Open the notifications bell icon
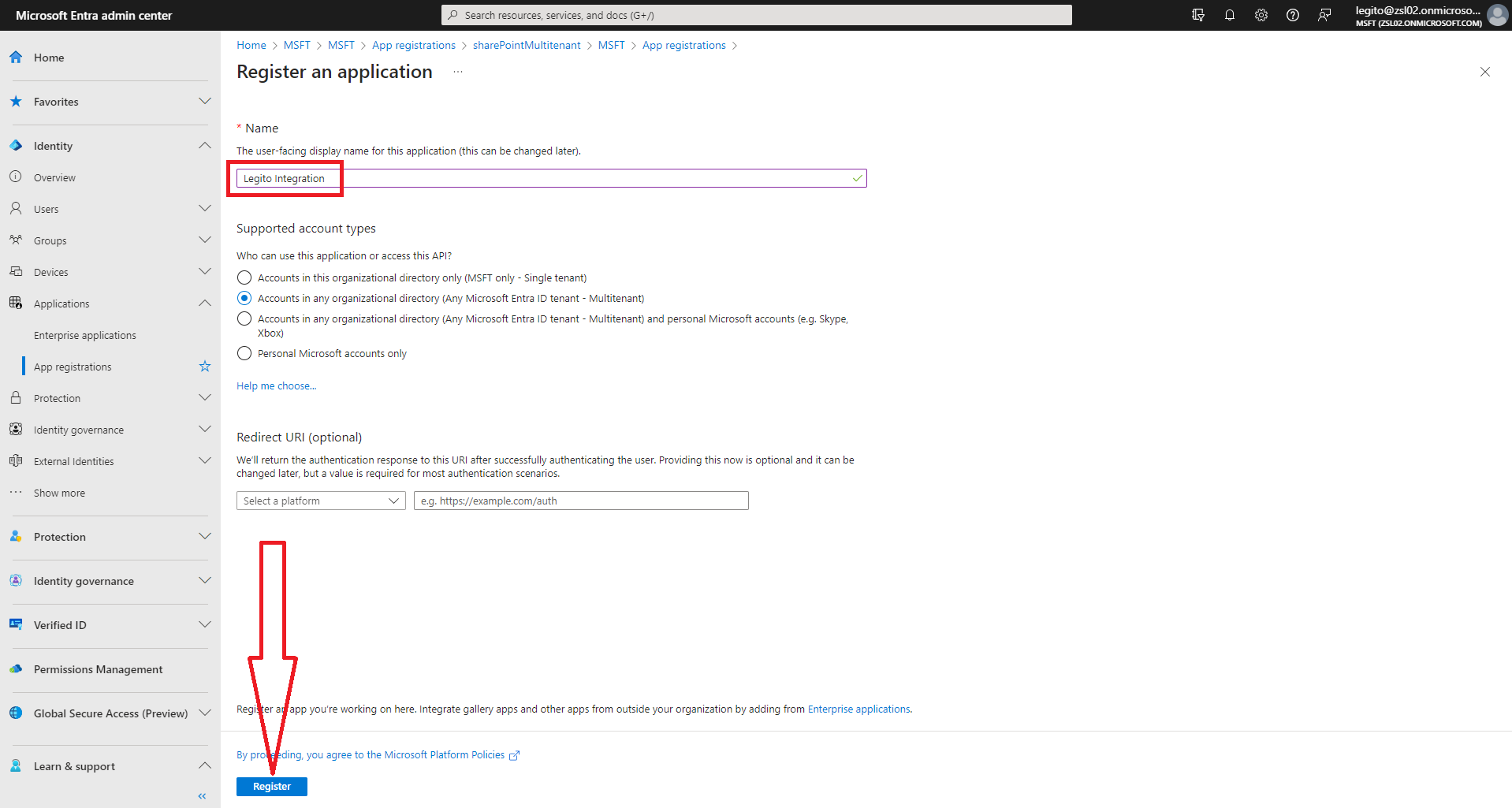The width and height of the screenshot is (1512, 808). (x=1230, y=15)
